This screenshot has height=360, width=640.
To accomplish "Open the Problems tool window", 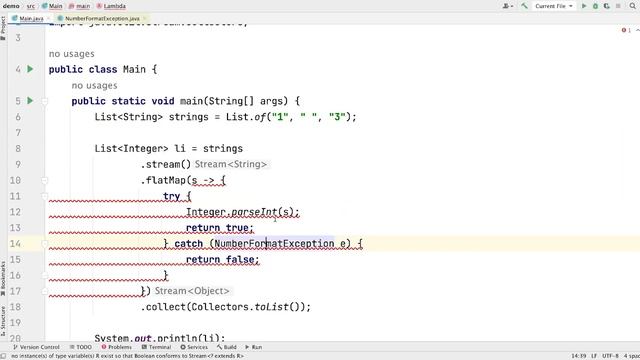I will [x=116, y=347].
